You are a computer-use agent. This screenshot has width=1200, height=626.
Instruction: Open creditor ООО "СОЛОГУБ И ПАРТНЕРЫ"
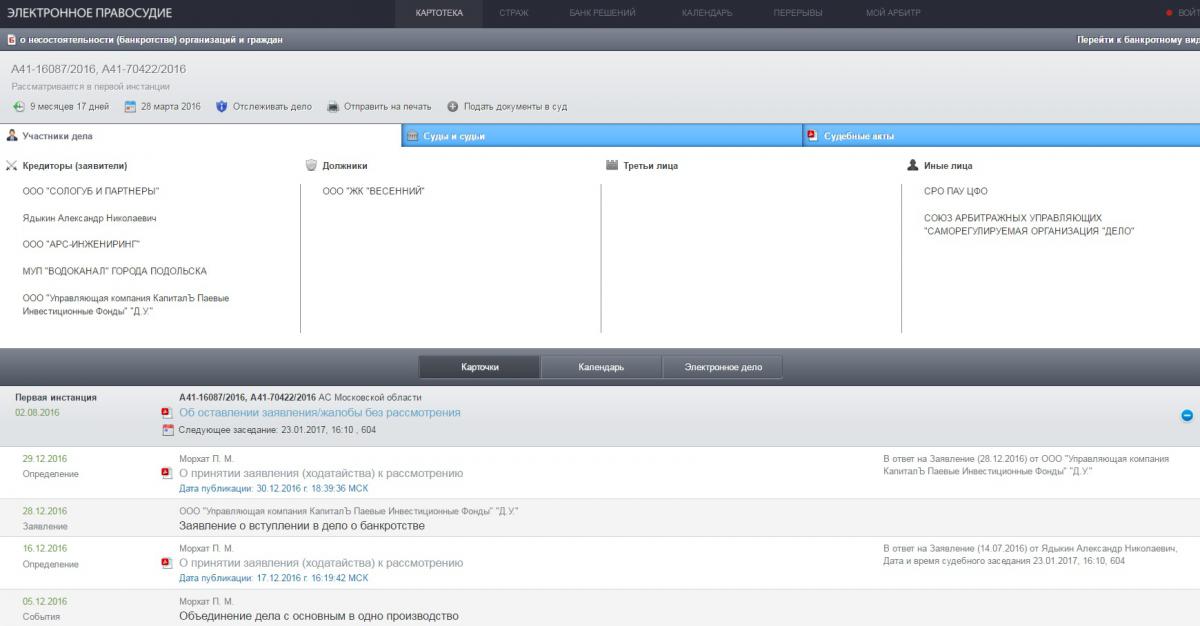pyautogui.click(x=91, y=191)
